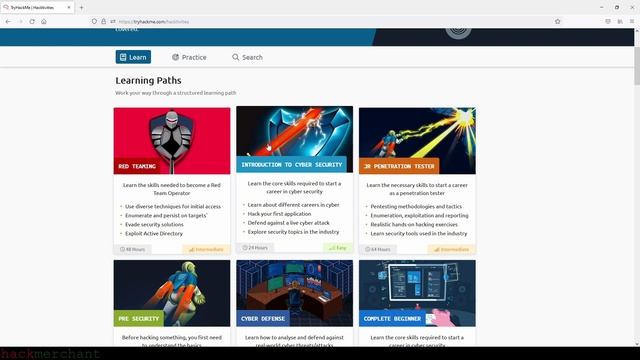The height and width of the screenshot is (360, 640).
Task: Click the RED TEAMING label
Action: coord(137,166)
